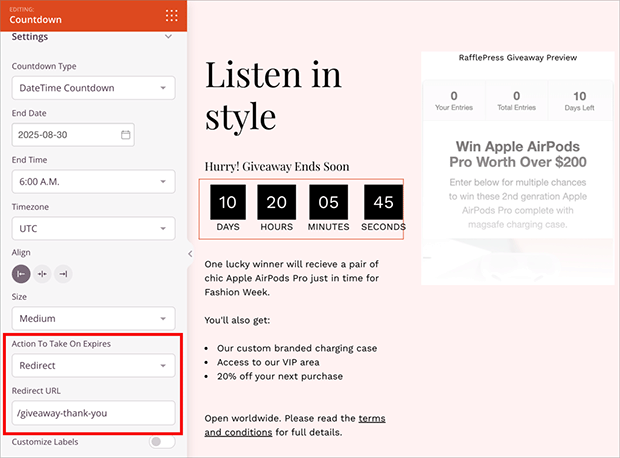Screen dimensions: 620x458
Task: Click the Listen in style heading
Action: click(x=273, y=95)
